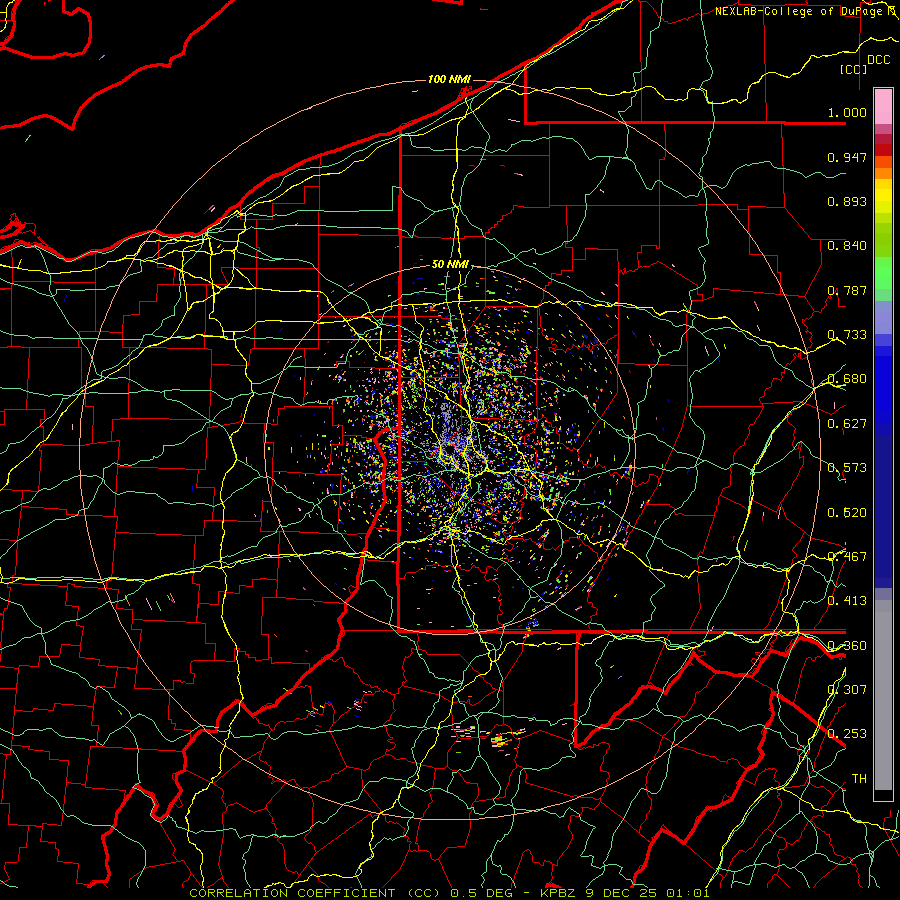This screenshot has height=900, width=900.
Task: Pick the bright green color bar segment
Action: click(883, 273)
